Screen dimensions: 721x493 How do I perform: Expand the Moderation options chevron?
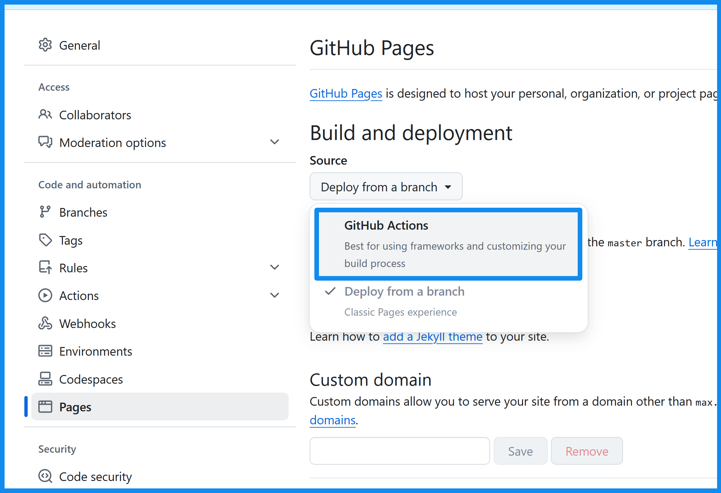(275, 143)
